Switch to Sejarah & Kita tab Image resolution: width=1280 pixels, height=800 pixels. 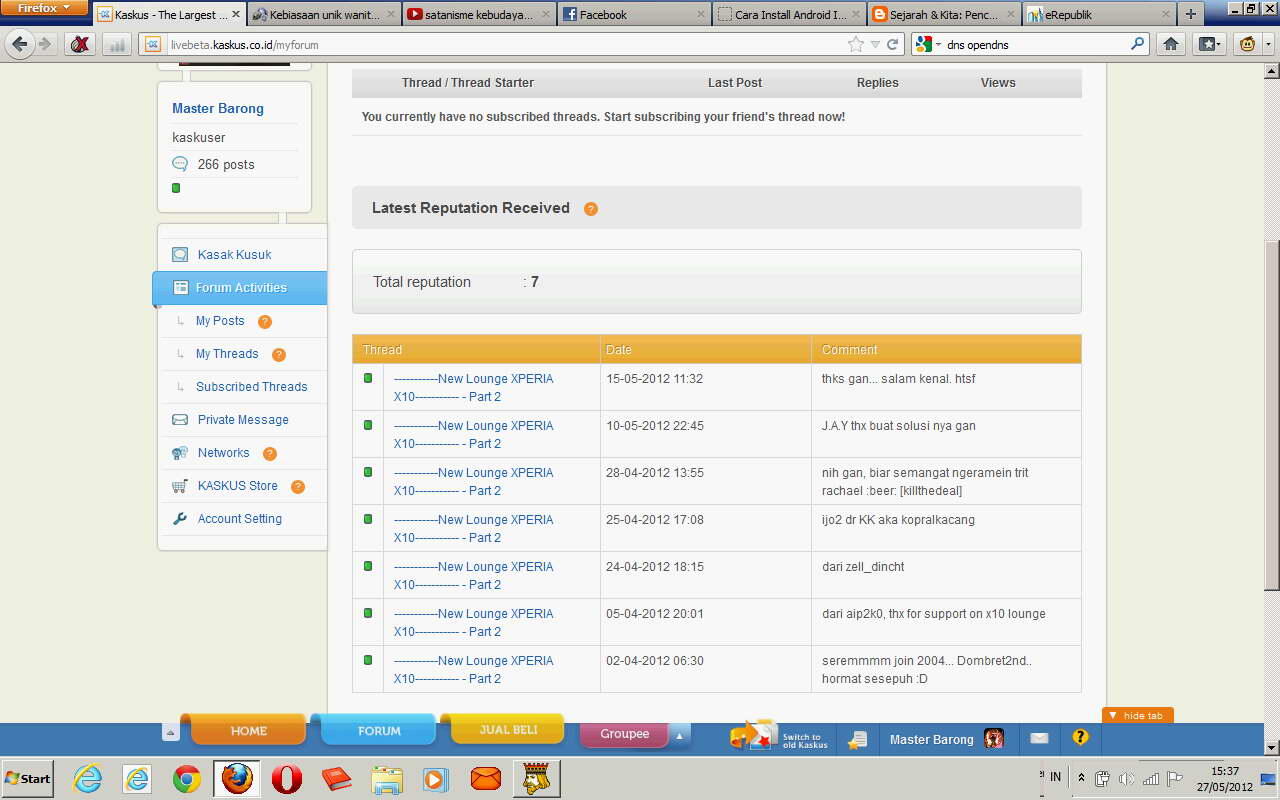pos(943,15)
